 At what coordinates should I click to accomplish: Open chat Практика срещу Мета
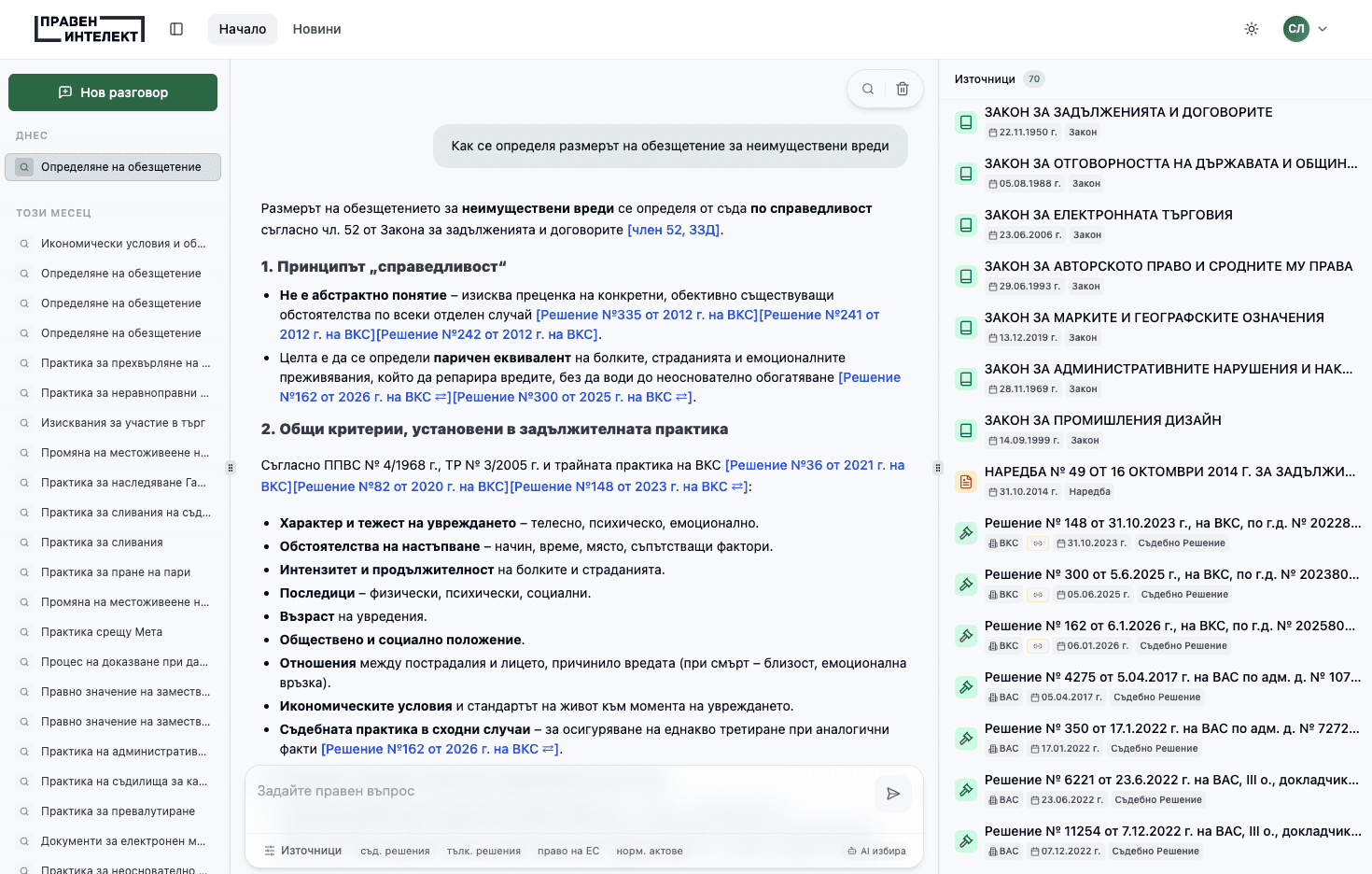(x=113, y=632)
